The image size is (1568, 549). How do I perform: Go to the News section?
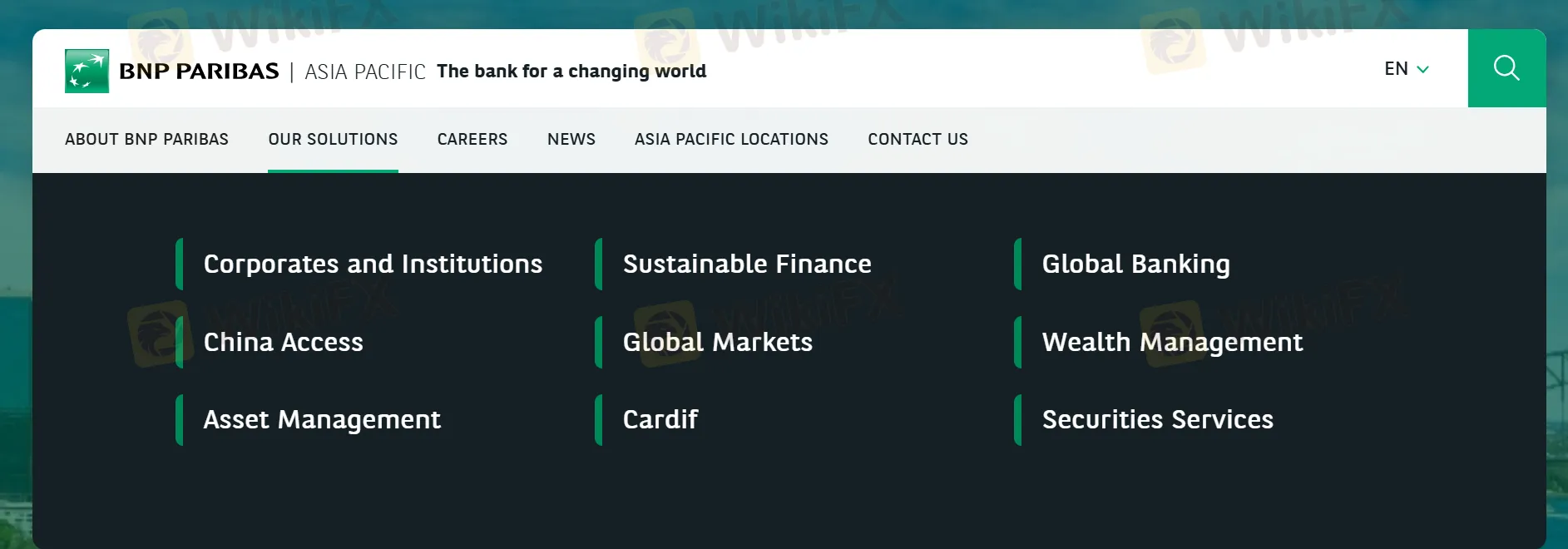571,139
